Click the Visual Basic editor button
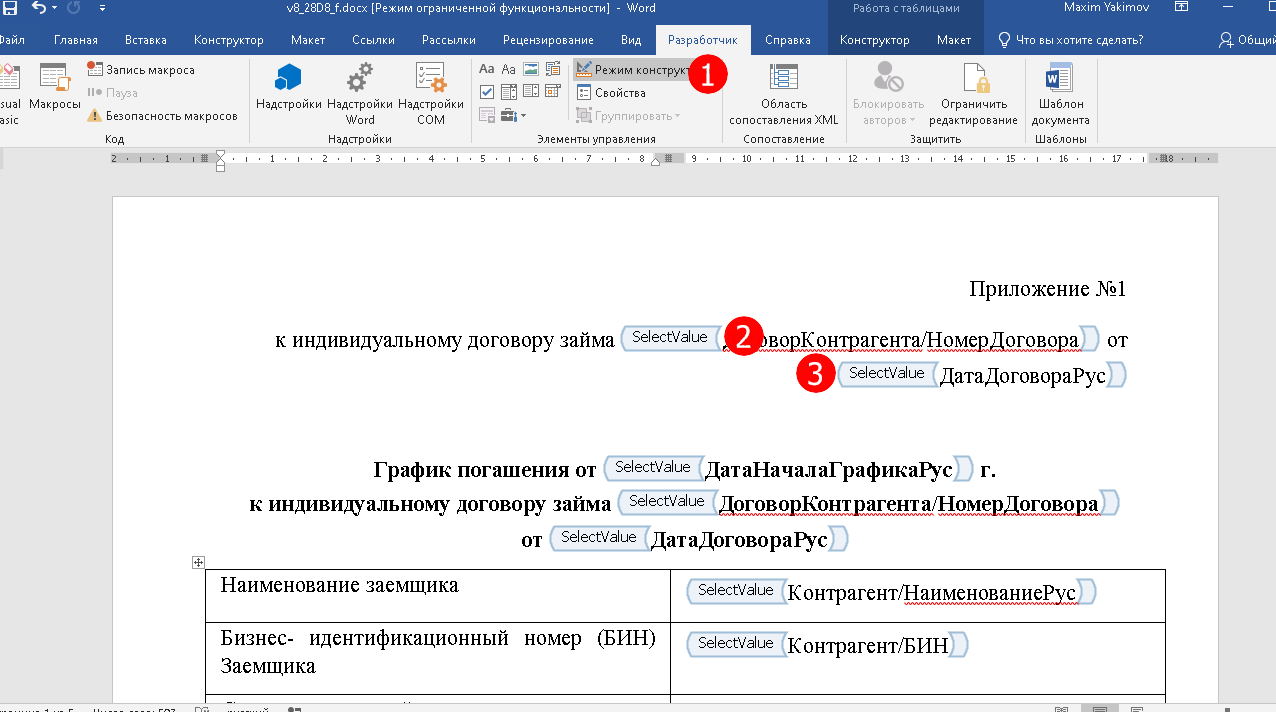1276x712 pixels. point(9,93)
